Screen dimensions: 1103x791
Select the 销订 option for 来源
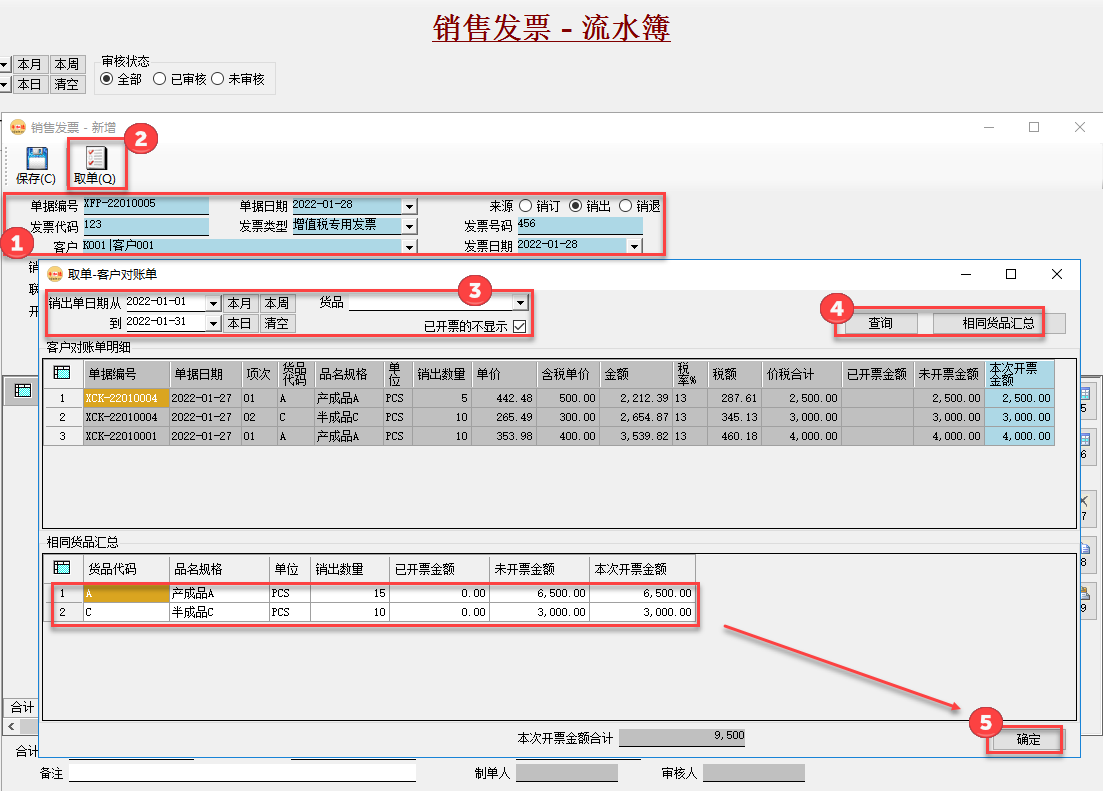(x=524, y=204)
